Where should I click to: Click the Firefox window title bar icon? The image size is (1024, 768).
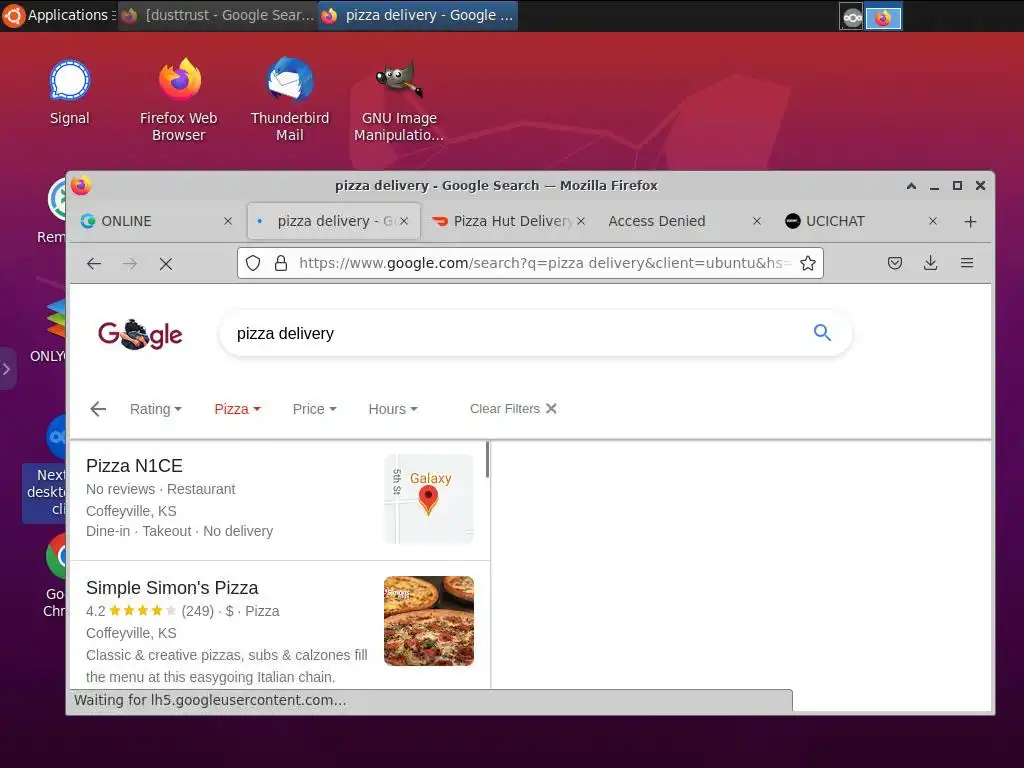(81, 185)
